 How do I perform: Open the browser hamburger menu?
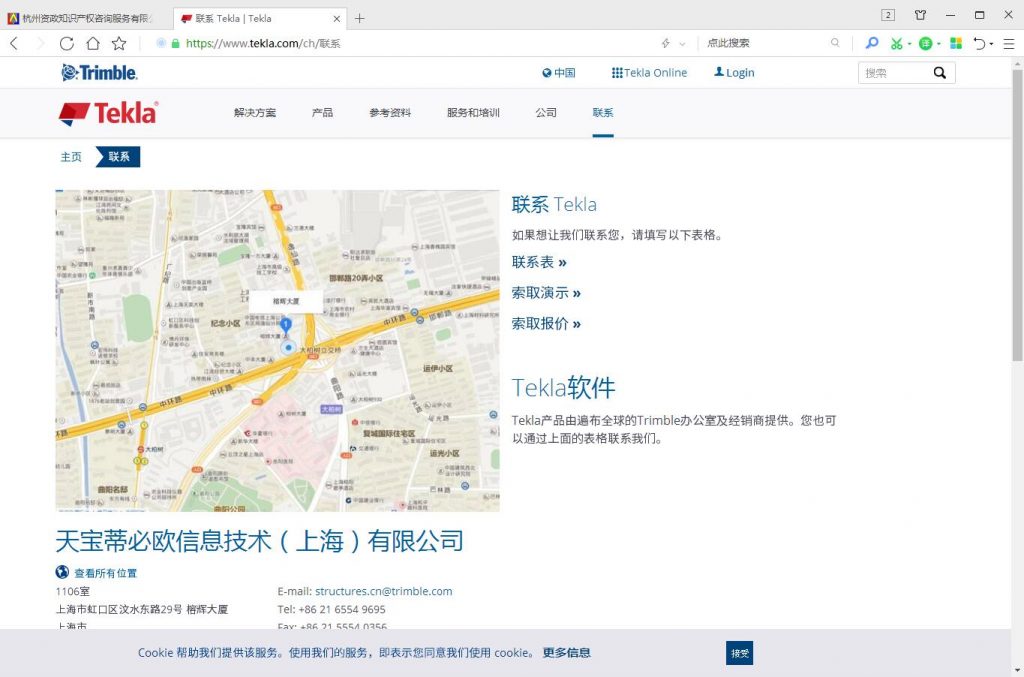1009,44
